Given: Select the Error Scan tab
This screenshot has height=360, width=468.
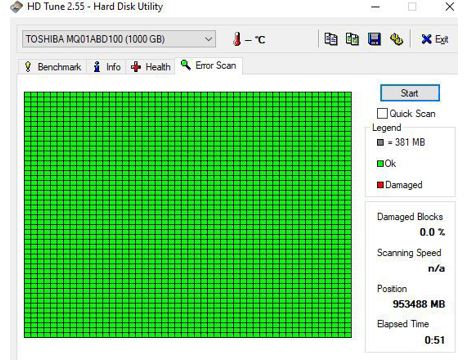Looking at the screenshot, I should (208, 65).
